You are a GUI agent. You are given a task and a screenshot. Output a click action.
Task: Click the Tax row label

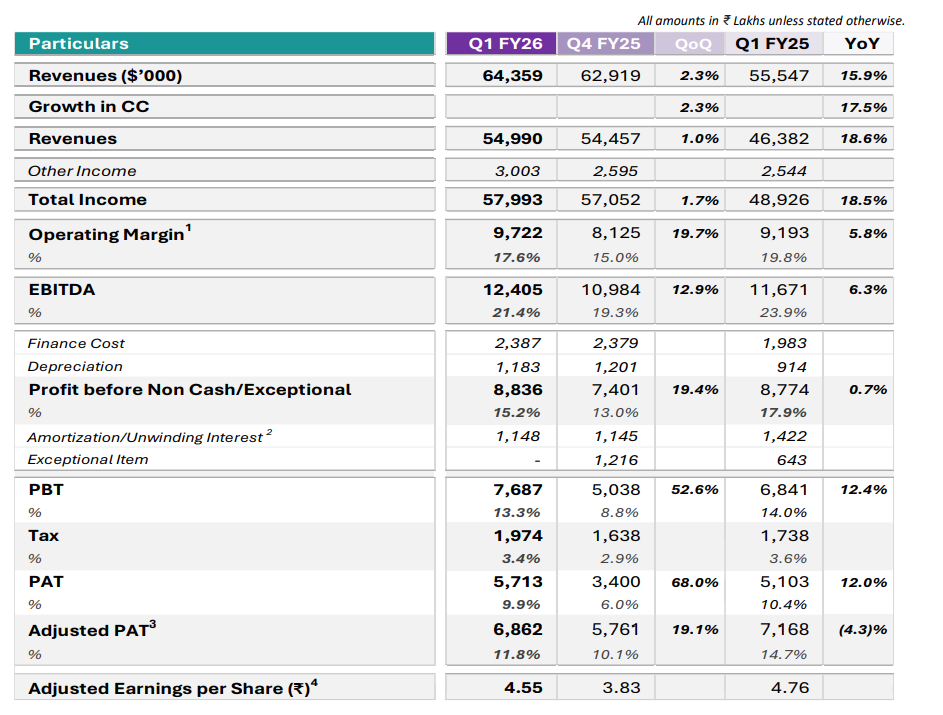pyautogui.click(x=43, y=536)
